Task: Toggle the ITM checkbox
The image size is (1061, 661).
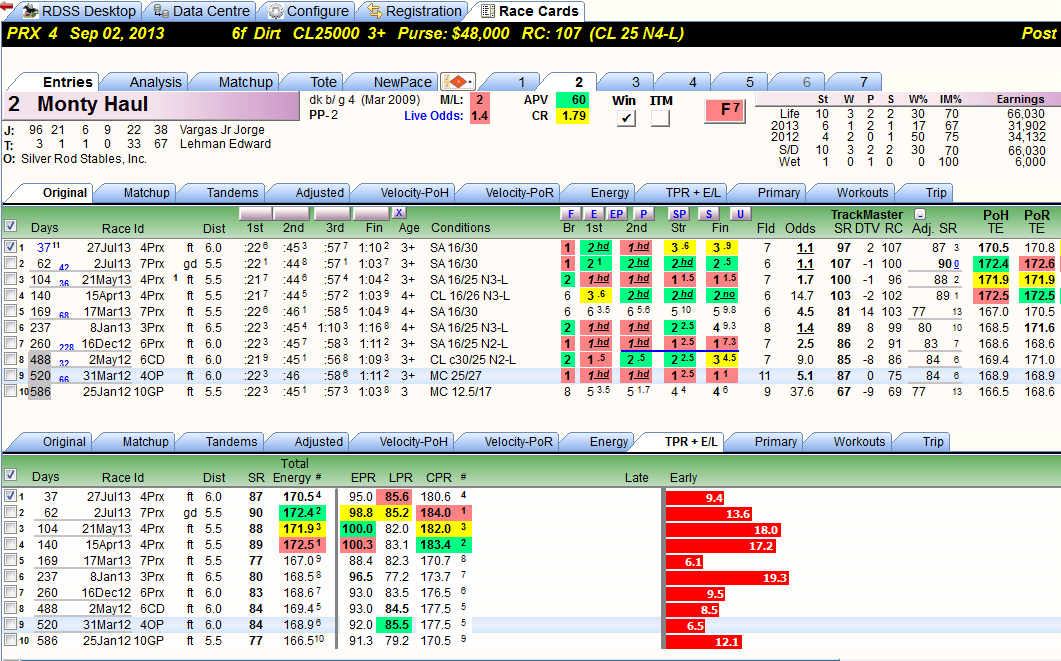Action: pos(660,118)
